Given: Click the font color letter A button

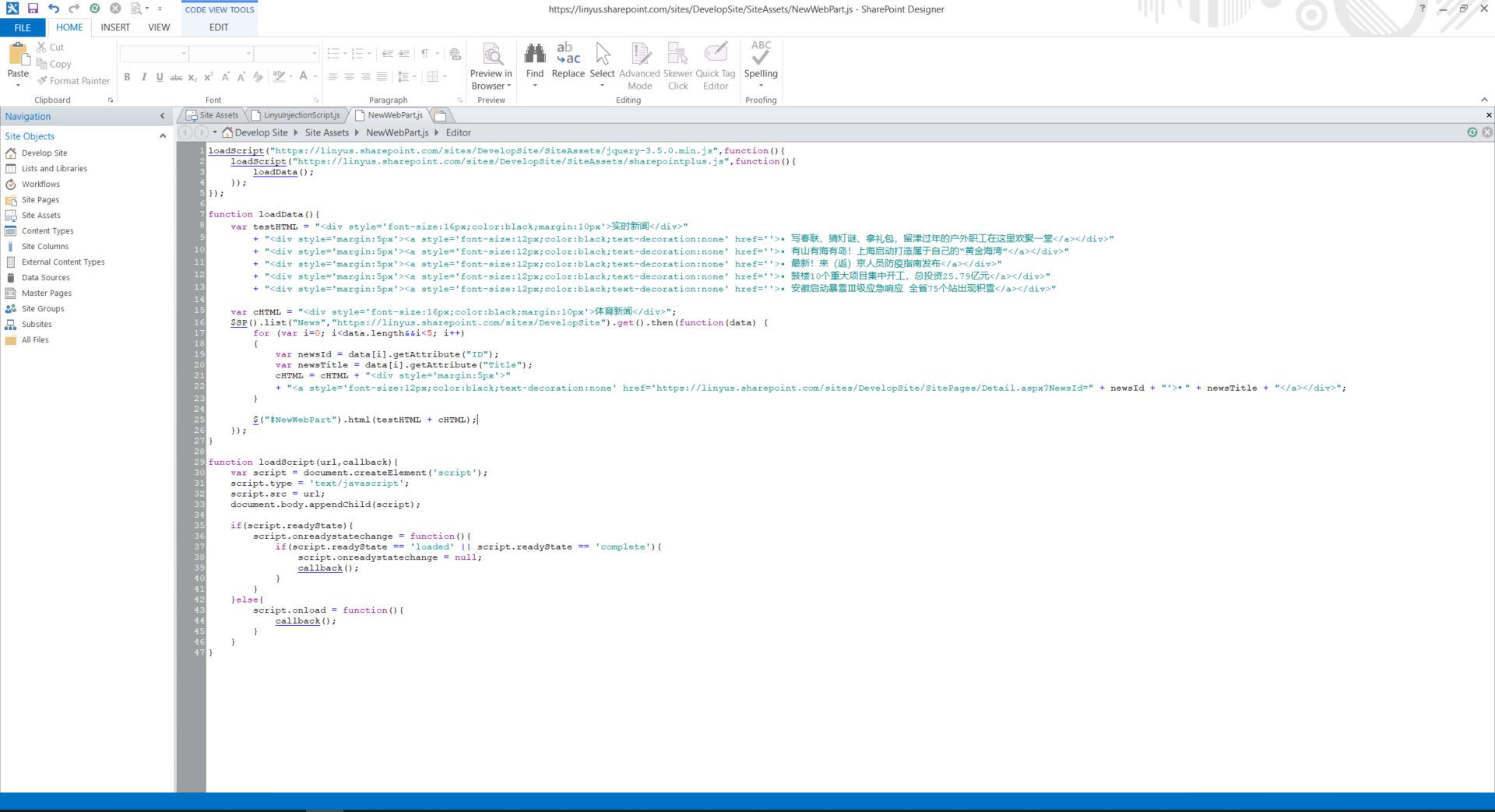Looking at the screenshot, I should click(x=304, y=76).
